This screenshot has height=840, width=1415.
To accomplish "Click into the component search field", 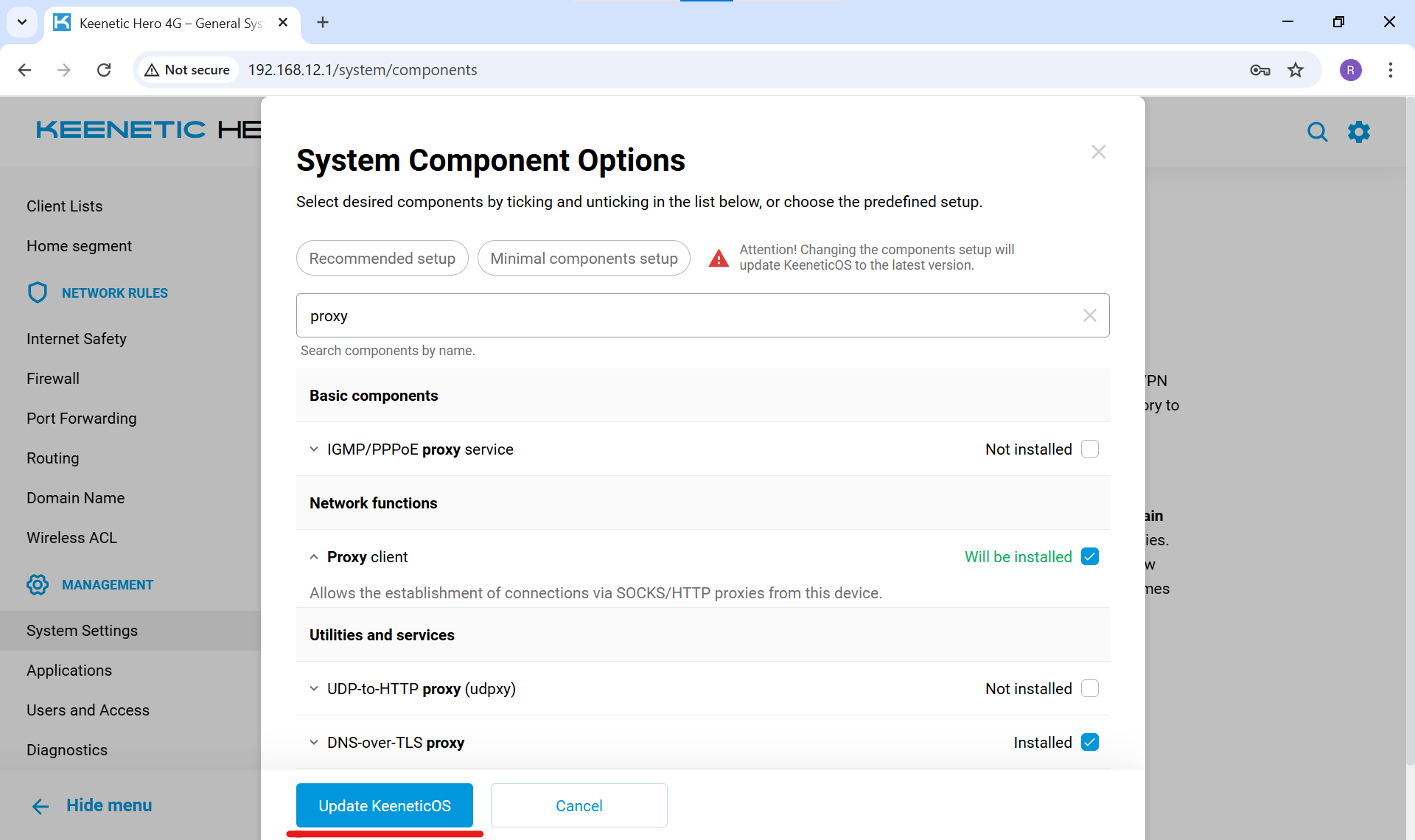I will click(x=685, y=315).
